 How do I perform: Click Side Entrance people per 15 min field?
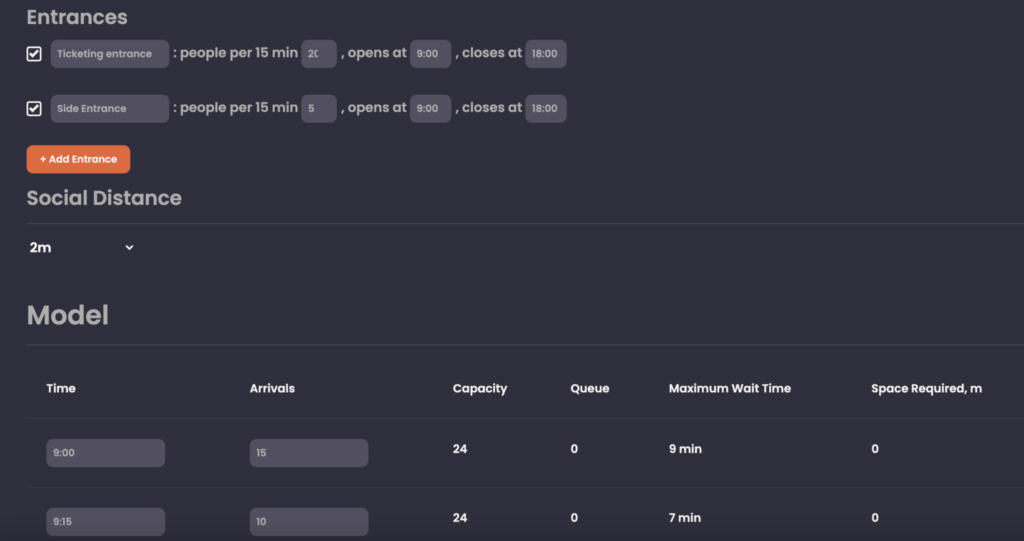[319, 108]
